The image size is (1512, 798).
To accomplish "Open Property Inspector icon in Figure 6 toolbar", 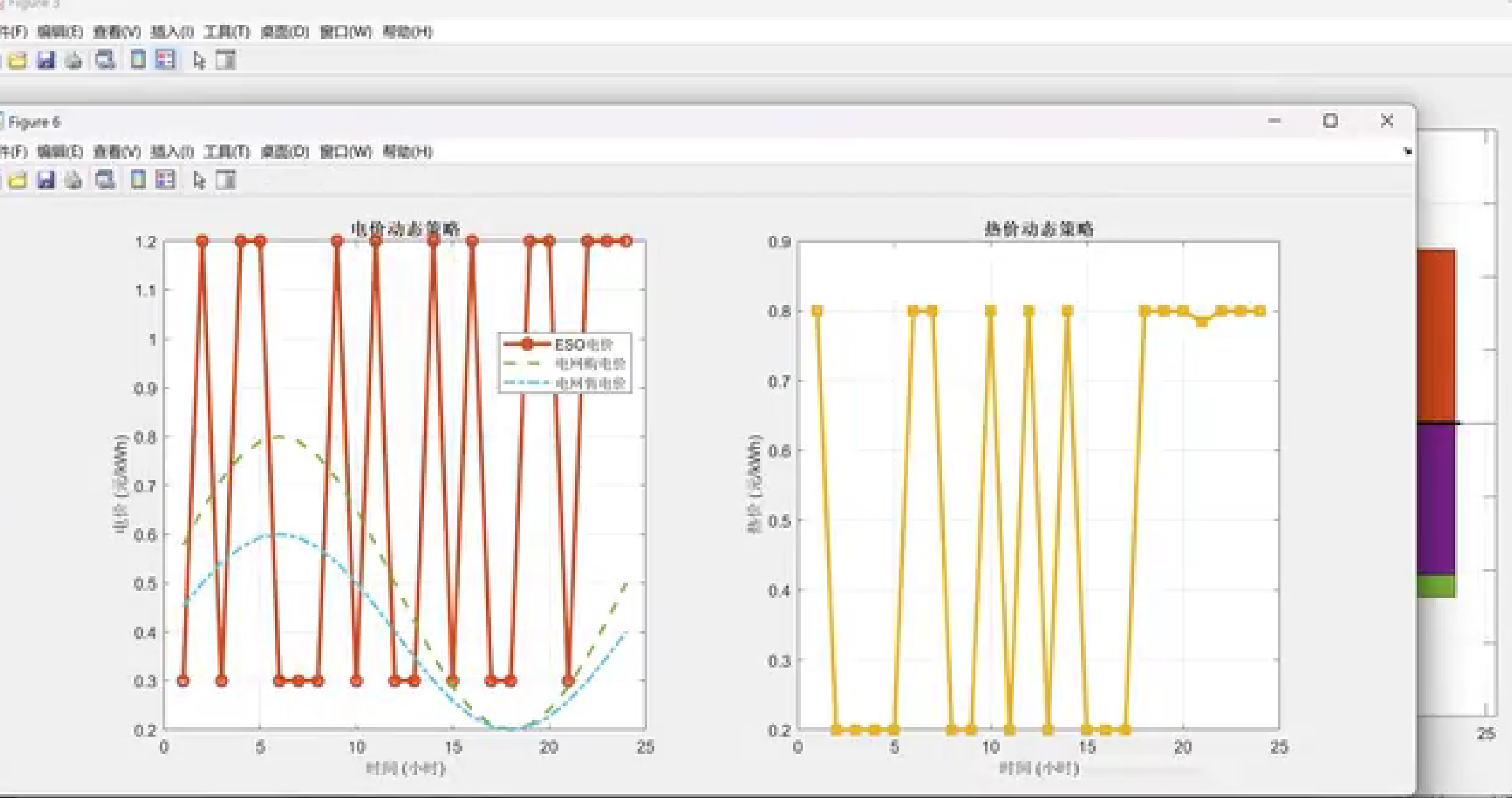I will point(226,180).
